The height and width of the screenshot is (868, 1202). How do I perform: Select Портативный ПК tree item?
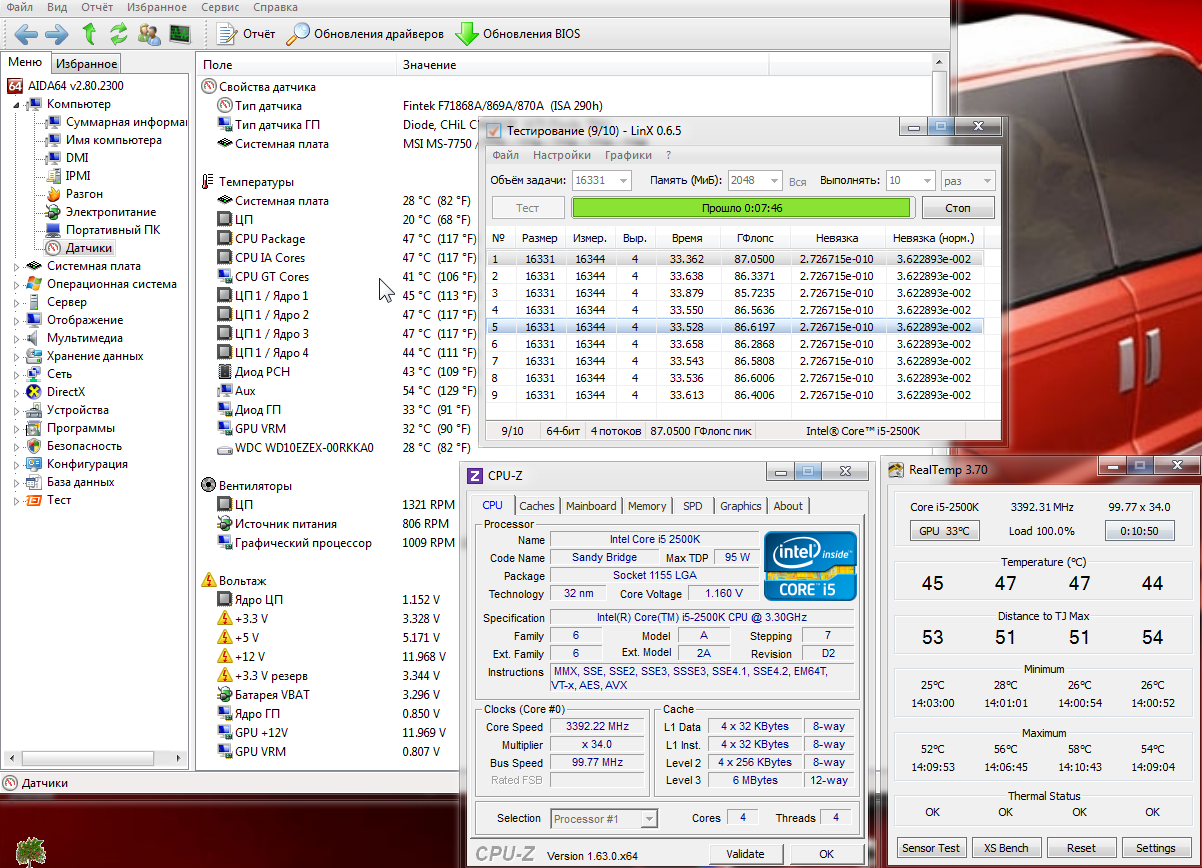[x=103, y=230]
